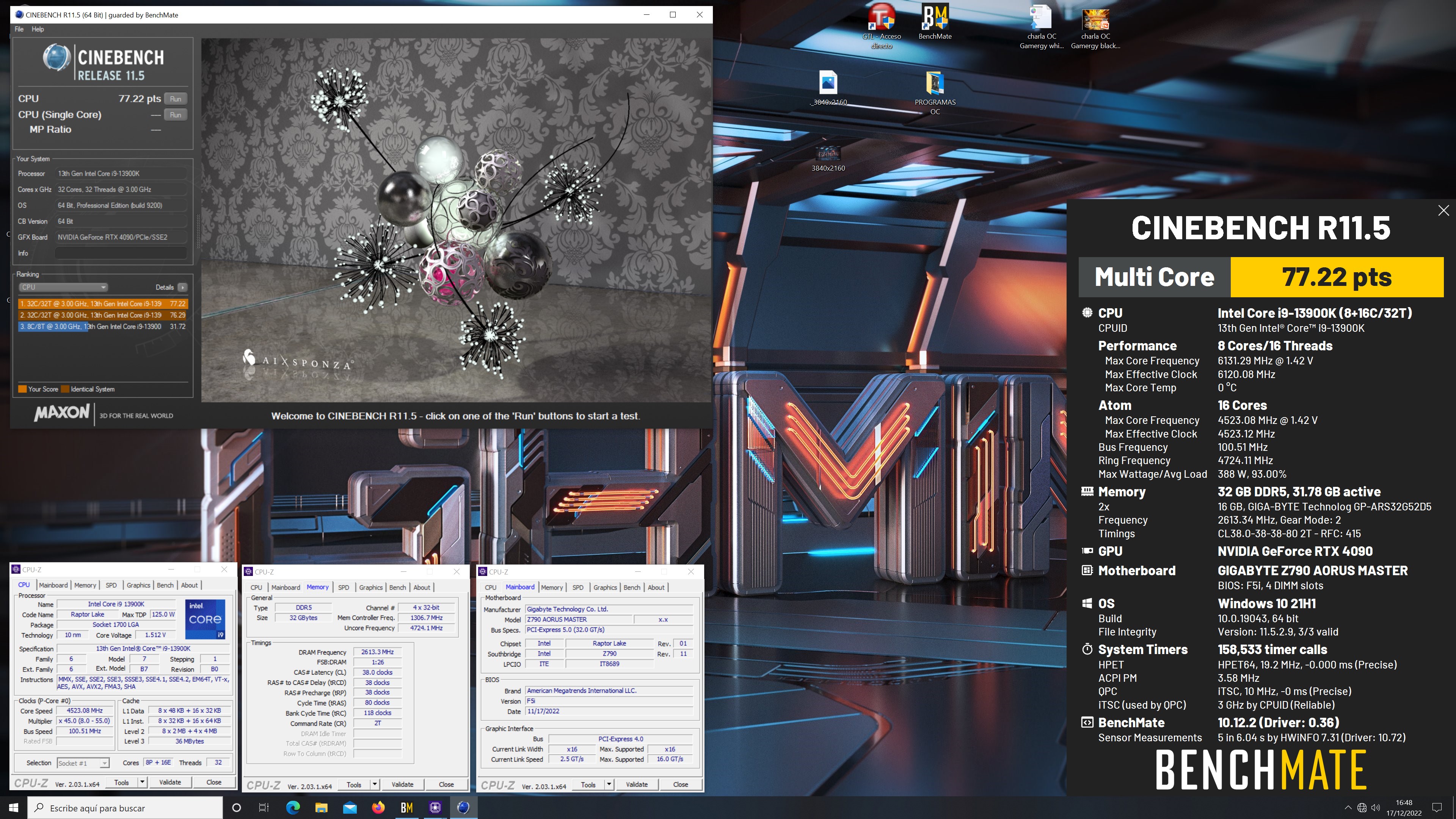Open Mainboard tab in the left CPU-Z window
Screen dimensions: 1456x819
point(53,585)
